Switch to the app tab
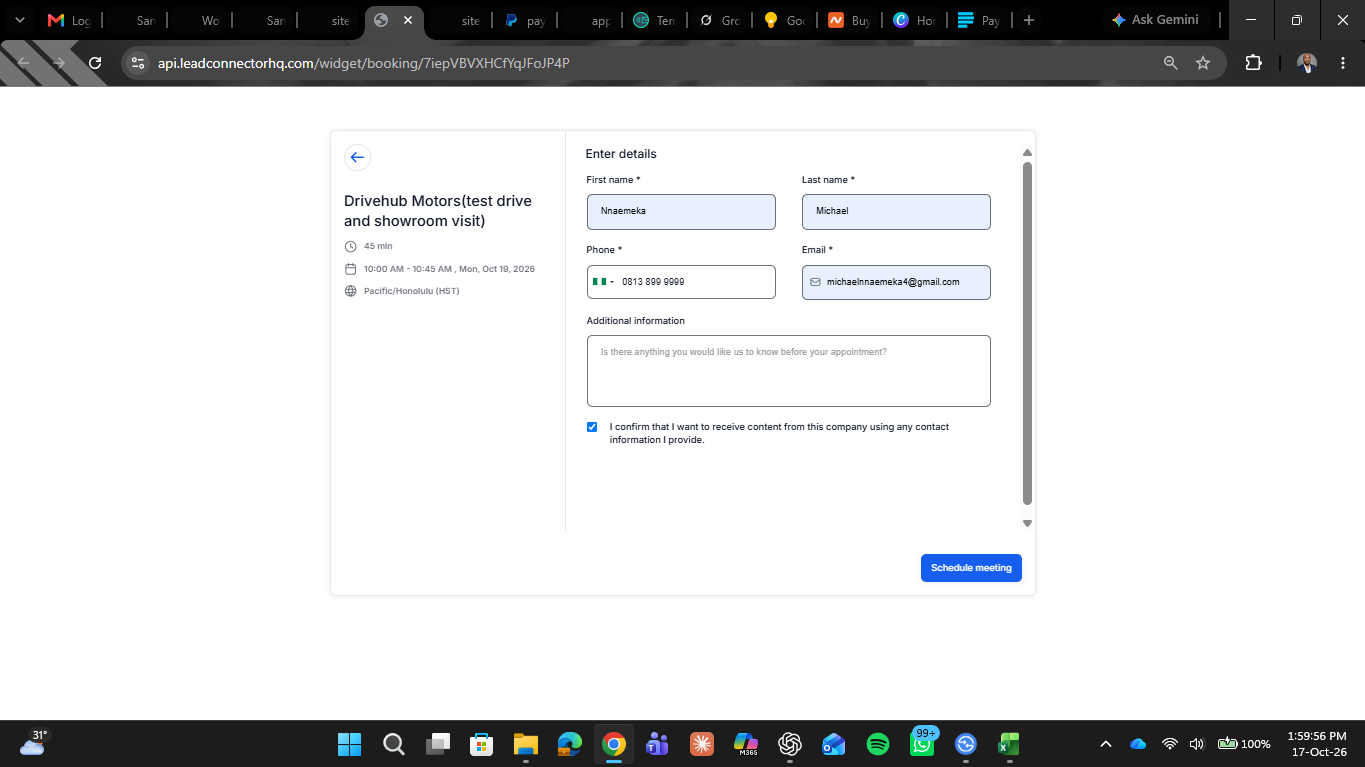The image size is (1365, 767). click(589, 20)
